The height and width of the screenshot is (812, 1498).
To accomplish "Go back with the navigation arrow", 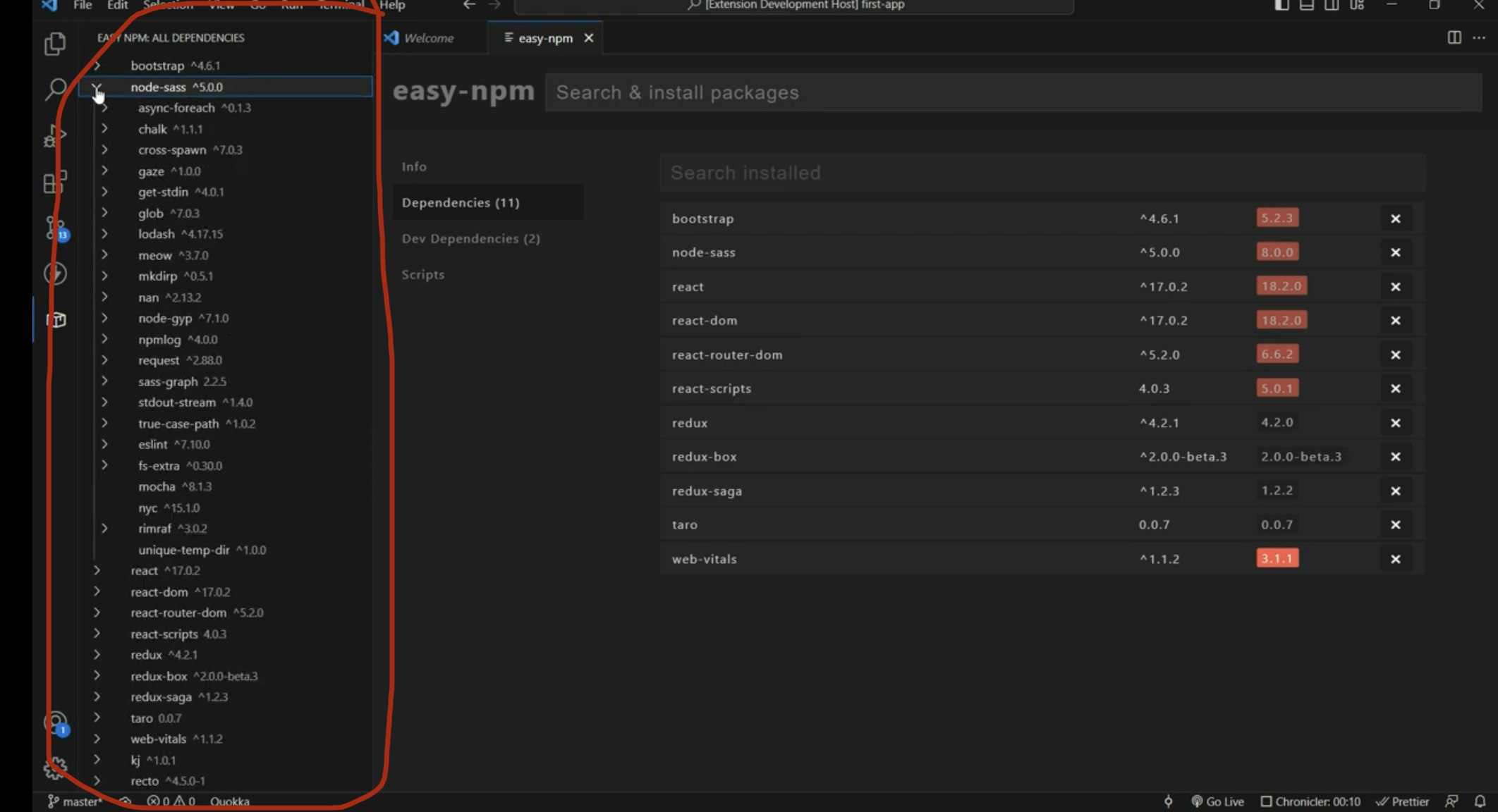I will (469, 5).
